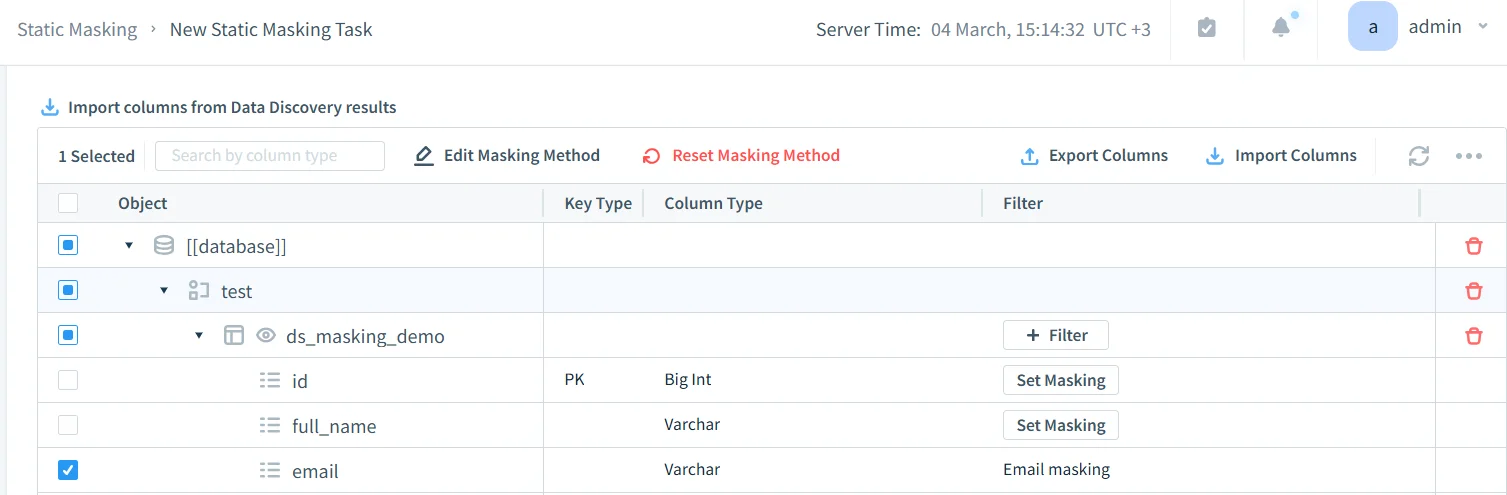Viewport: 1507px width, 495px height.
Task: Click the full_name row's Varchar type cell
Action: pyautogui.click(x=692, y=424)
